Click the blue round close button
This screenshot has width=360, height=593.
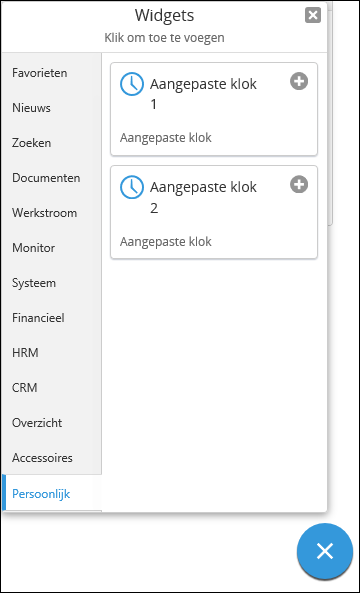[325, 551]
